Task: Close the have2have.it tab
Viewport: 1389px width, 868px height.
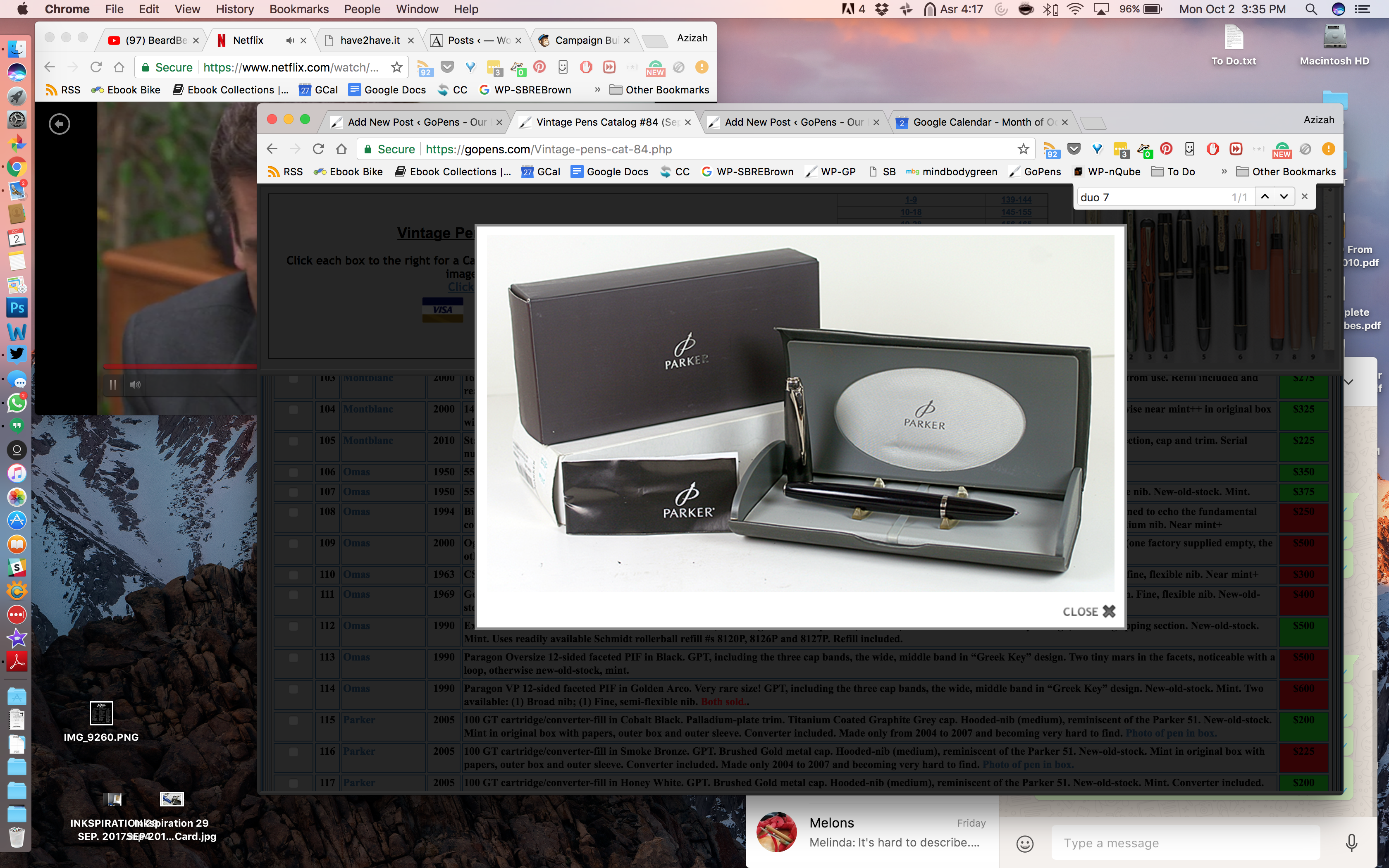Action: click(x=411, y=40)
